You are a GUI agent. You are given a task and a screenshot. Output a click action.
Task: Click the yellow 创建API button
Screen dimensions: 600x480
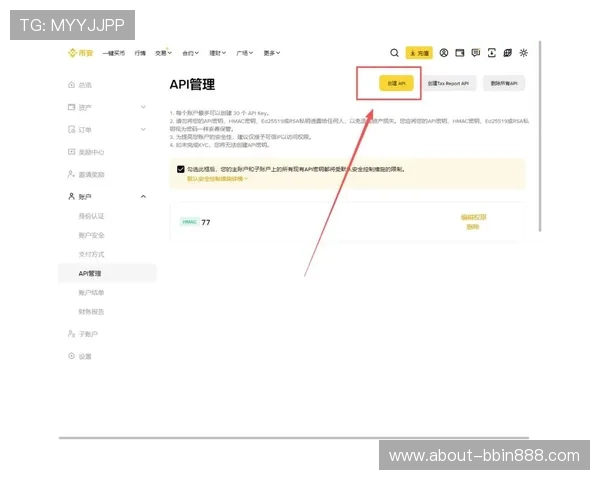click(x=396, y=83)
